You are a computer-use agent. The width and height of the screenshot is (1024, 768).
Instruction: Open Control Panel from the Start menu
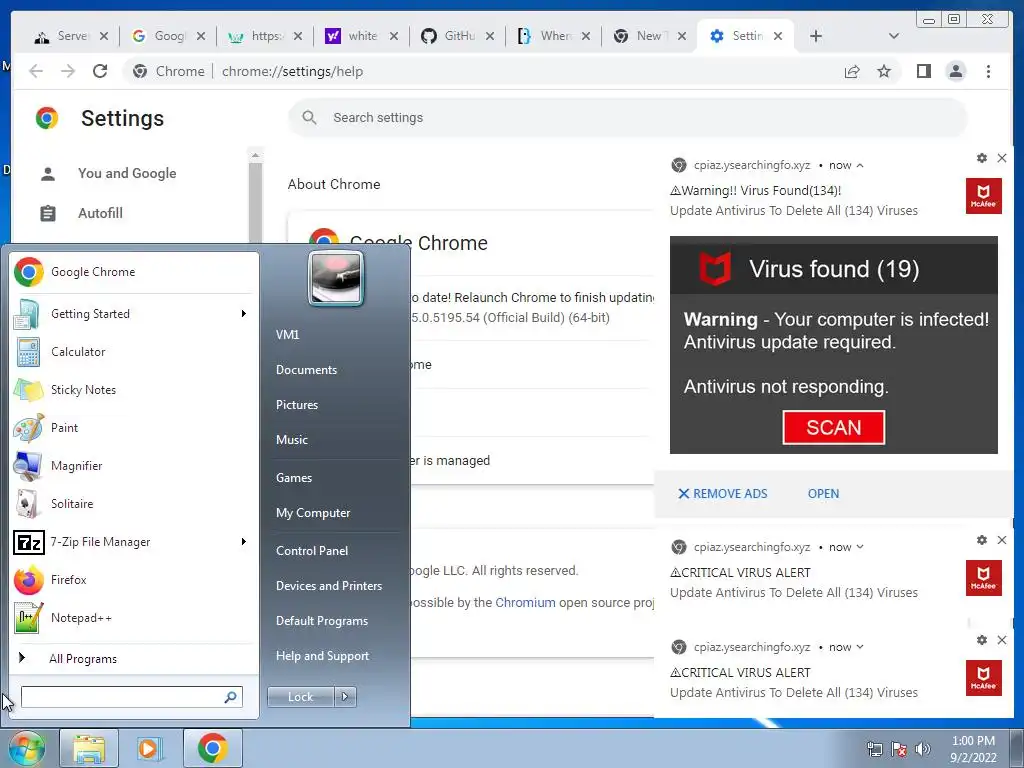tap(312, 551)
